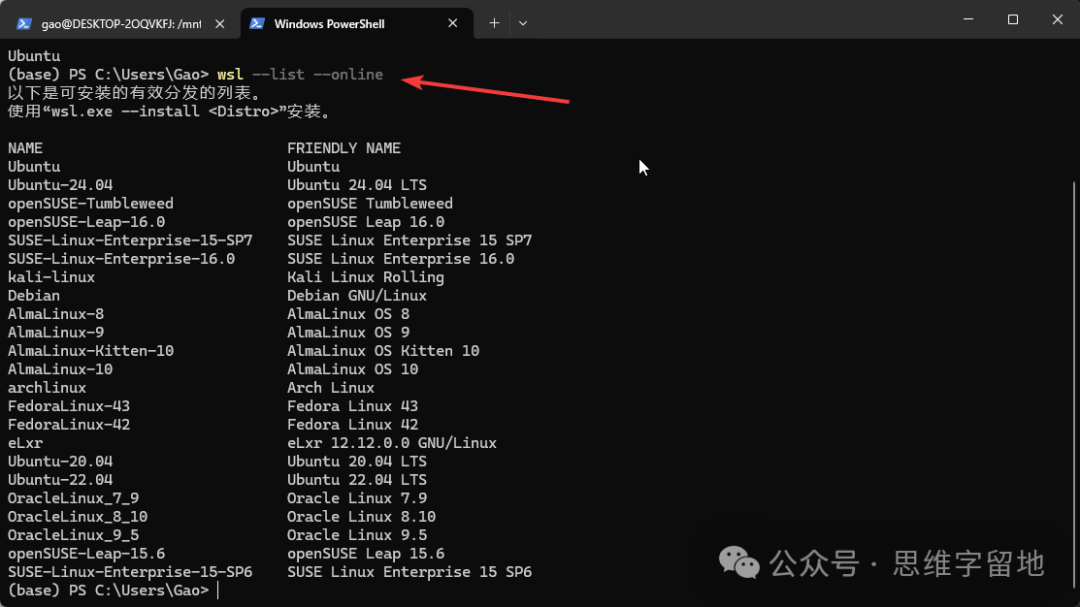Click the Debian GNU/Linux friendly name
The image size is (1080, 607).
coord(357,296)
